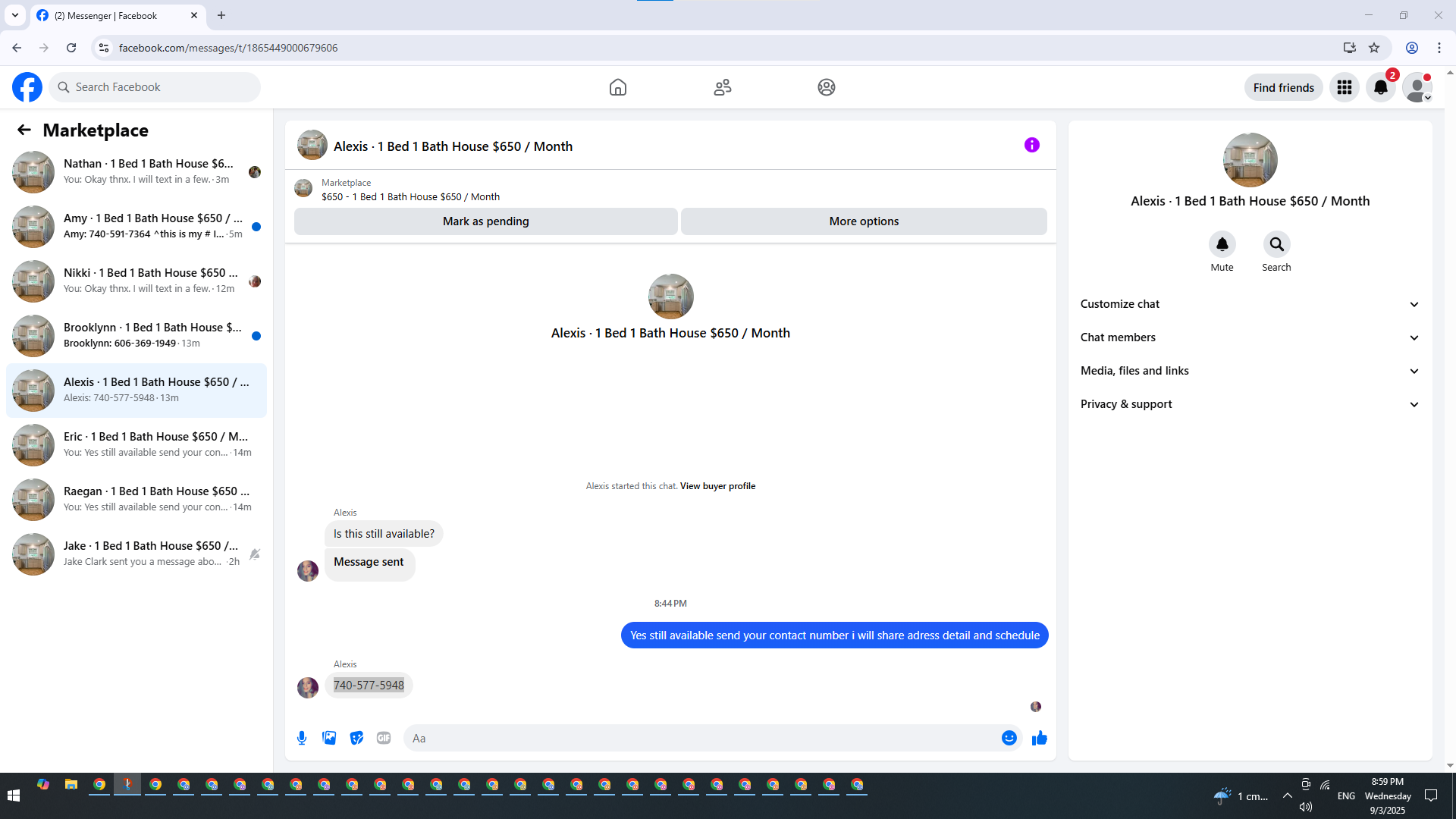
Task: Click the message text field Aa
Action: pyautogui.click(x=701, y=738)
